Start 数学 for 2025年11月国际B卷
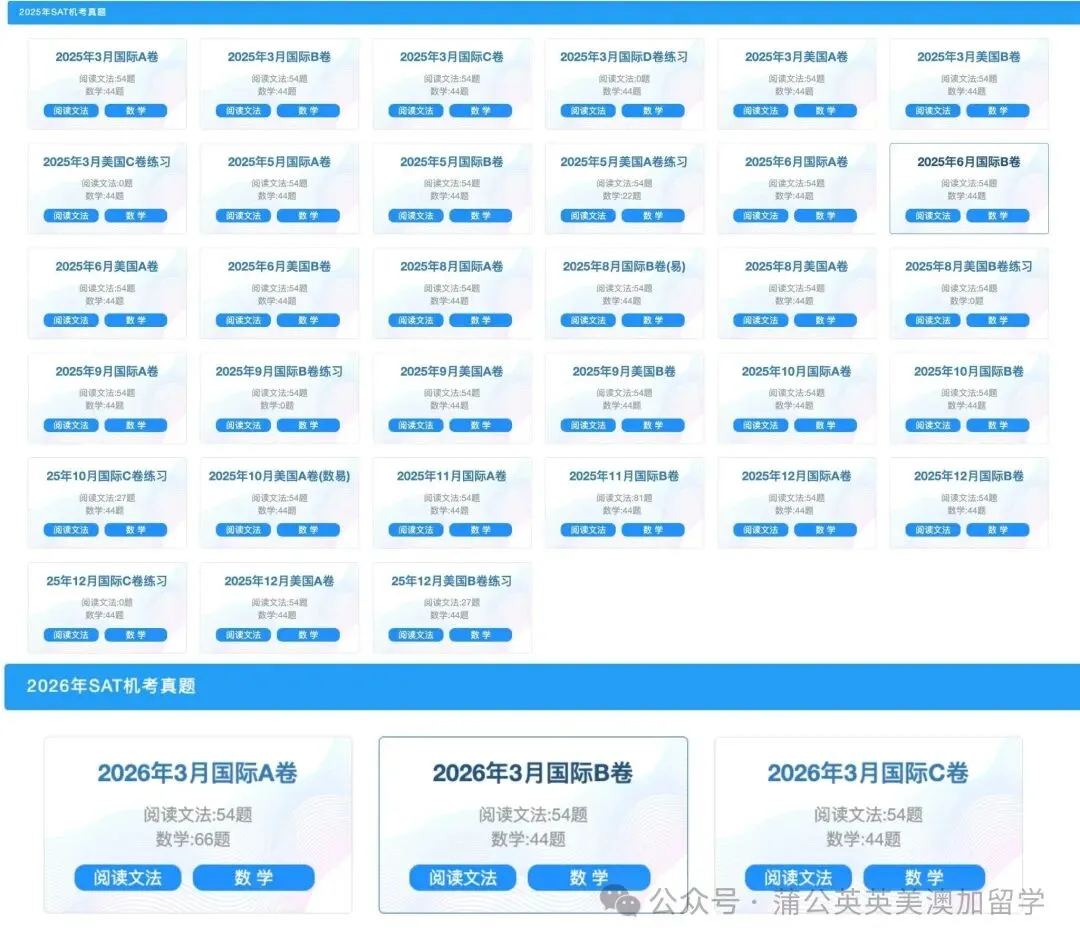Image resolution: width=1080 pixels, height=945 pixels. 655,530
